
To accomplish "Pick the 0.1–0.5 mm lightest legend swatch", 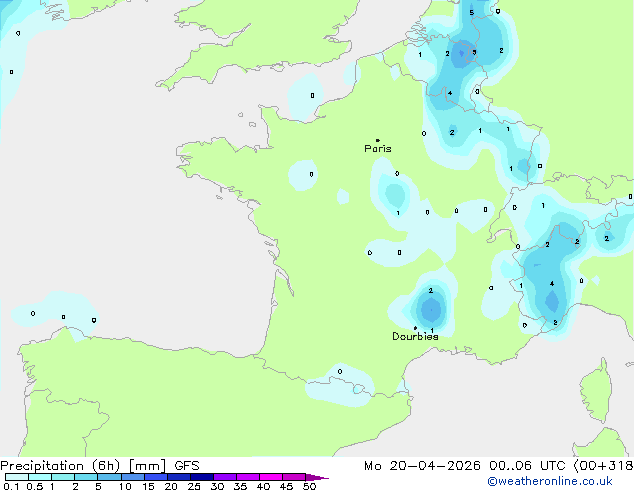I will pyautogui.click(x=17, y=477).
